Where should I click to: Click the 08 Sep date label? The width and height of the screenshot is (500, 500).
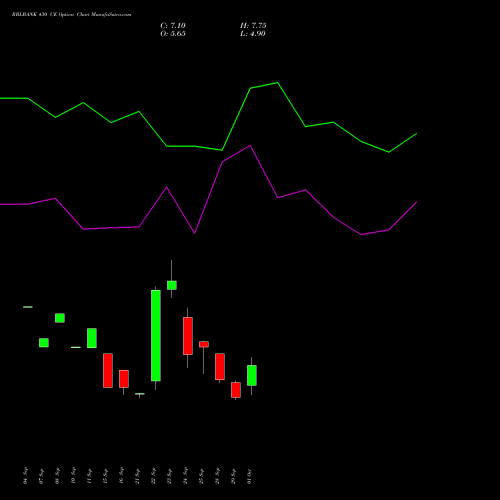pos(58,476)
